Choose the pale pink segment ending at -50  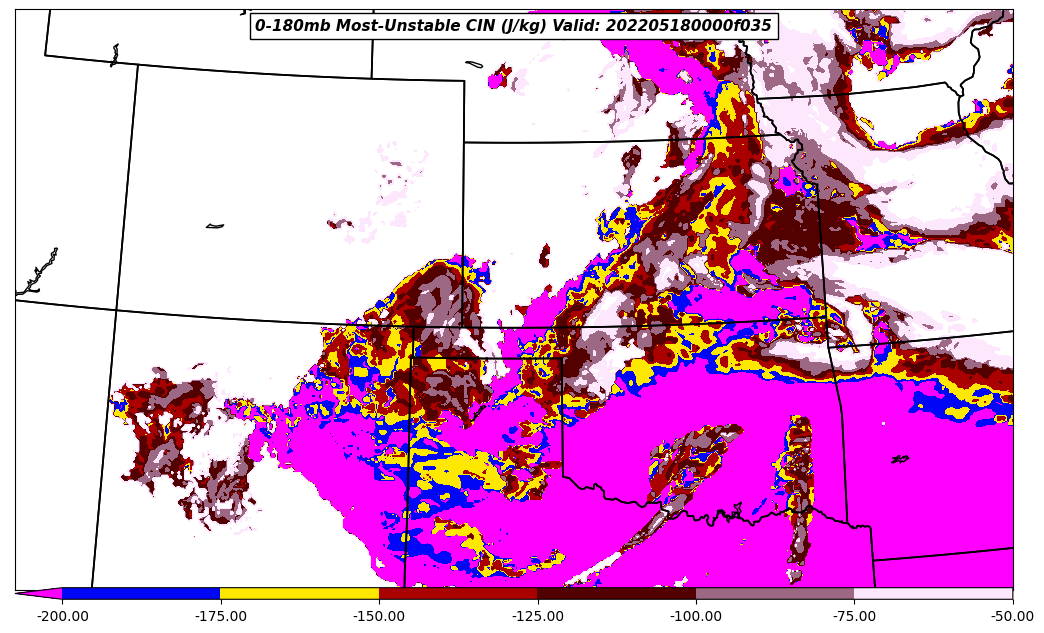click(x=933, y=593)
